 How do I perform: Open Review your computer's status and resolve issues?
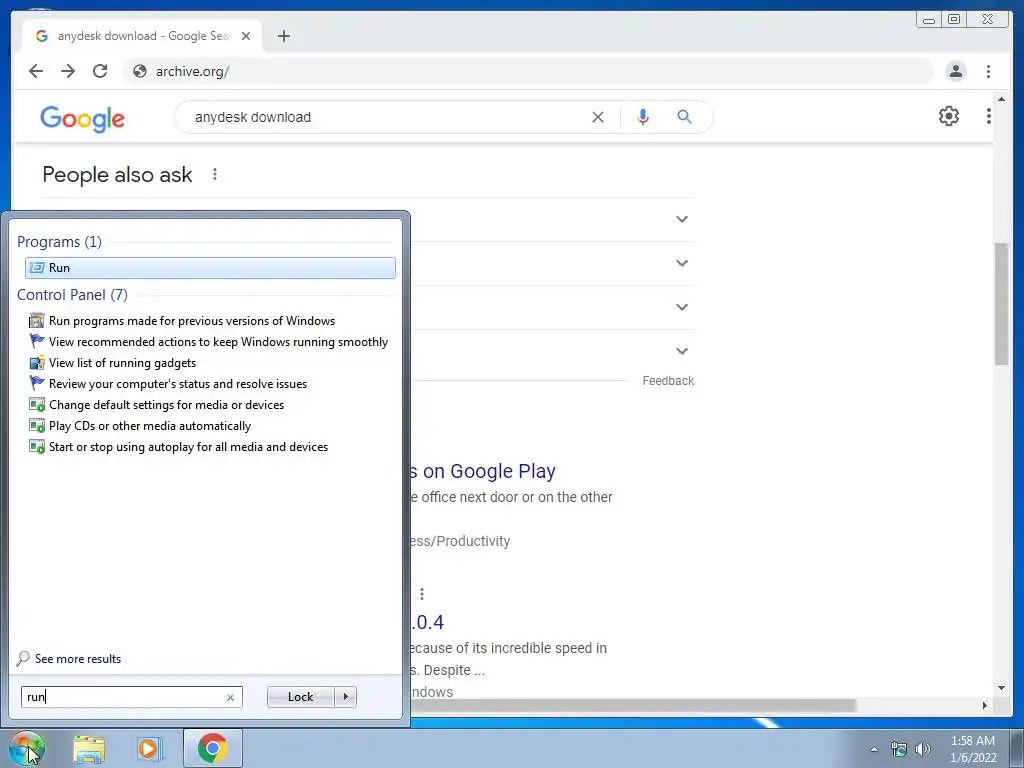tap(168, 383)
